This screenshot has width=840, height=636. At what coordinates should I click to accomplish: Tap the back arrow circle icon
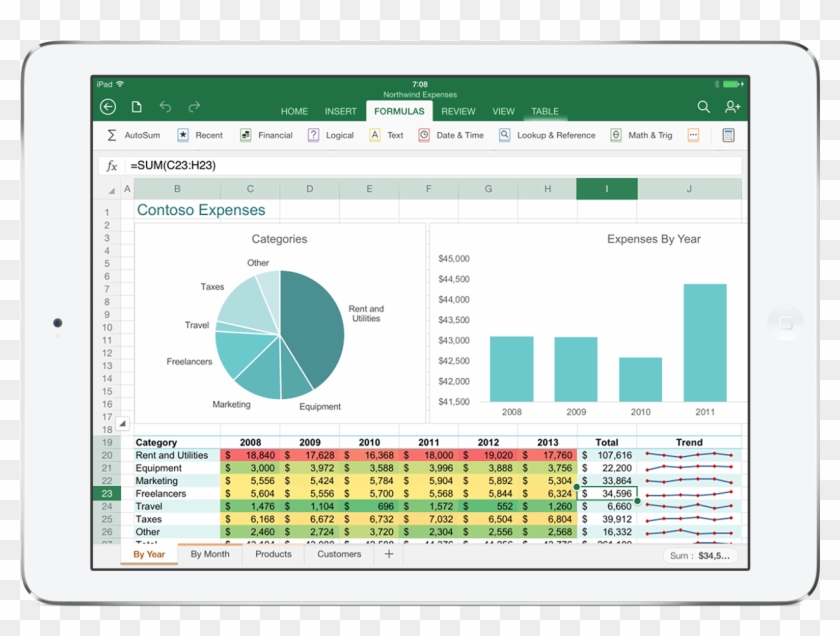pos(108,107)
